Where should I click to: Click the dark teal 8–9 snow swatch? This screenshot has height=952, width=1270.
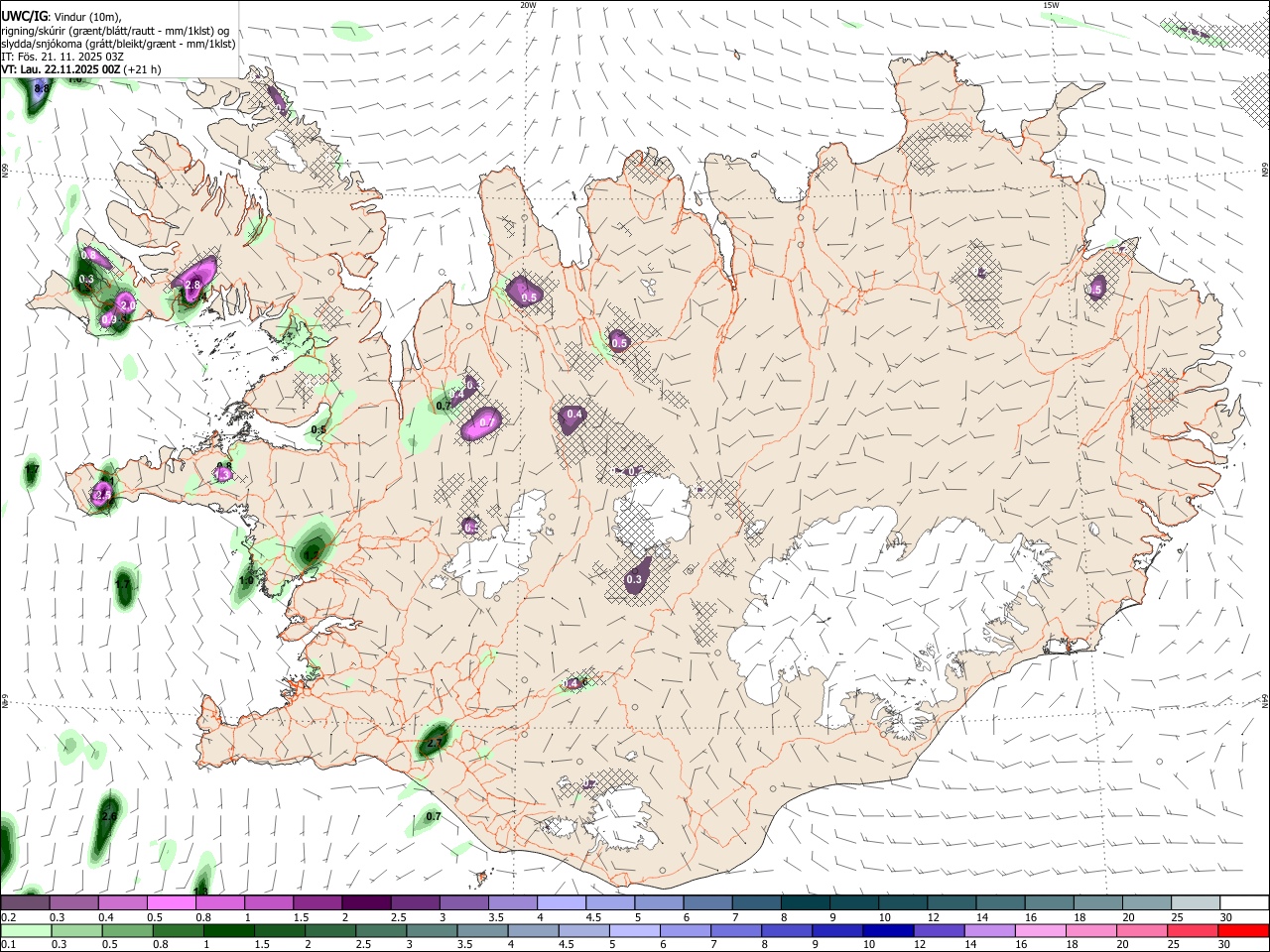click(x=804, y=902)
